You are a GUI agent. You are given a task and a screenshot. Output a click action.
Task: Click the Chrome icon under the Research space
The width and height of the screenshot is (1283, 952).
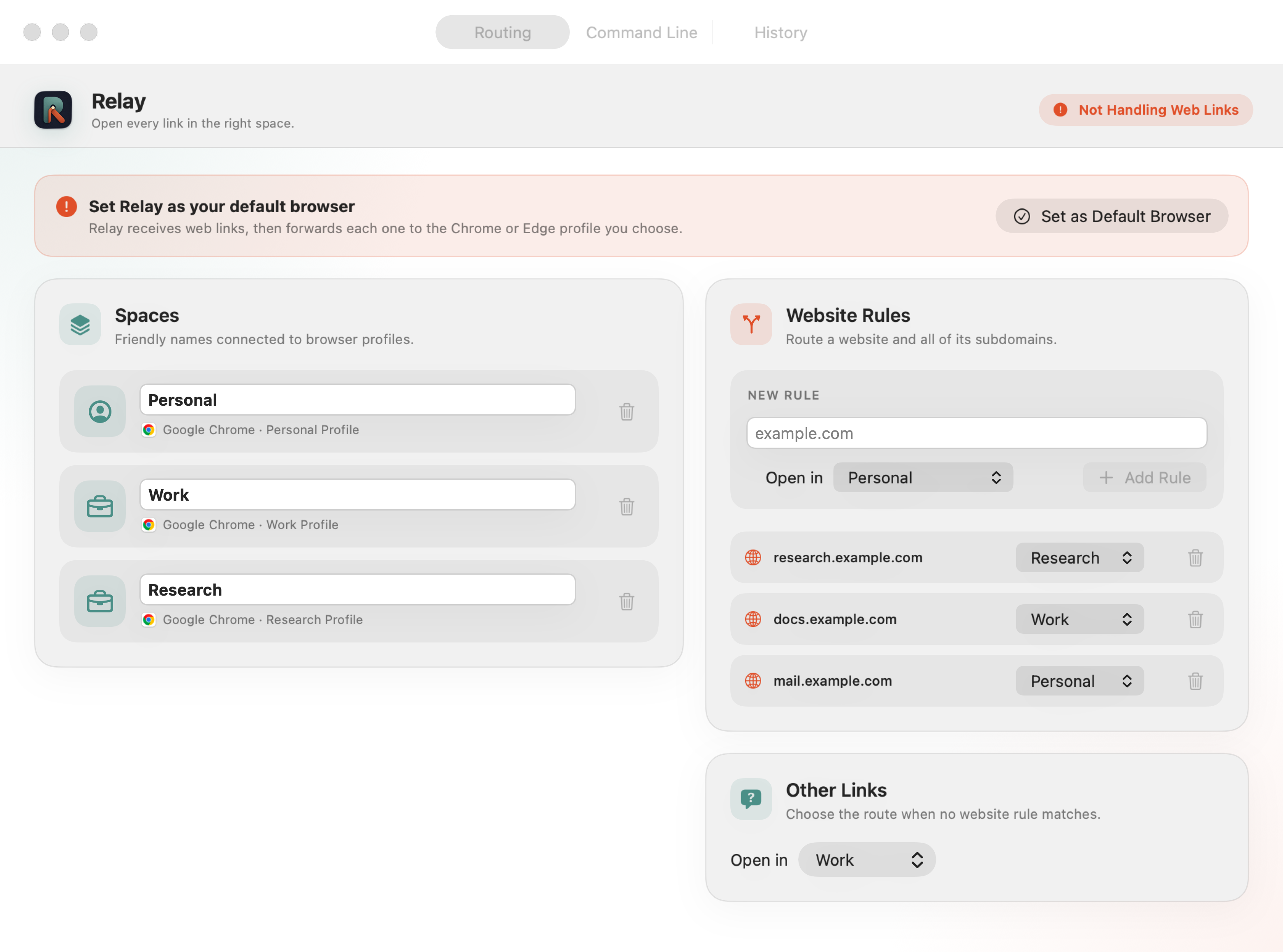click(149, 620)
